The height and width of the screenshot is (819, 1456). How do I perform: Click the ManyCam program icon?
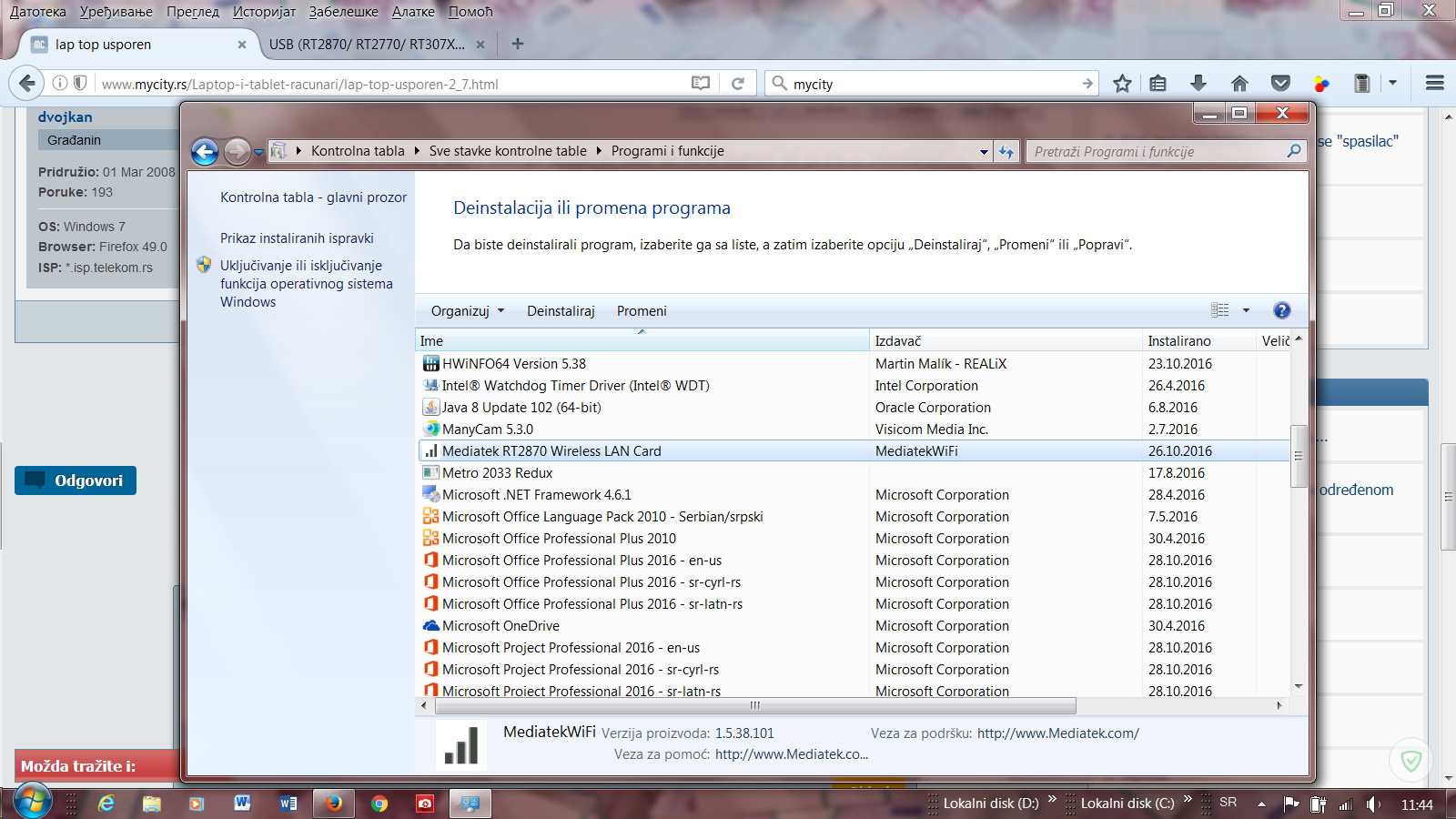tap(431, 430)
